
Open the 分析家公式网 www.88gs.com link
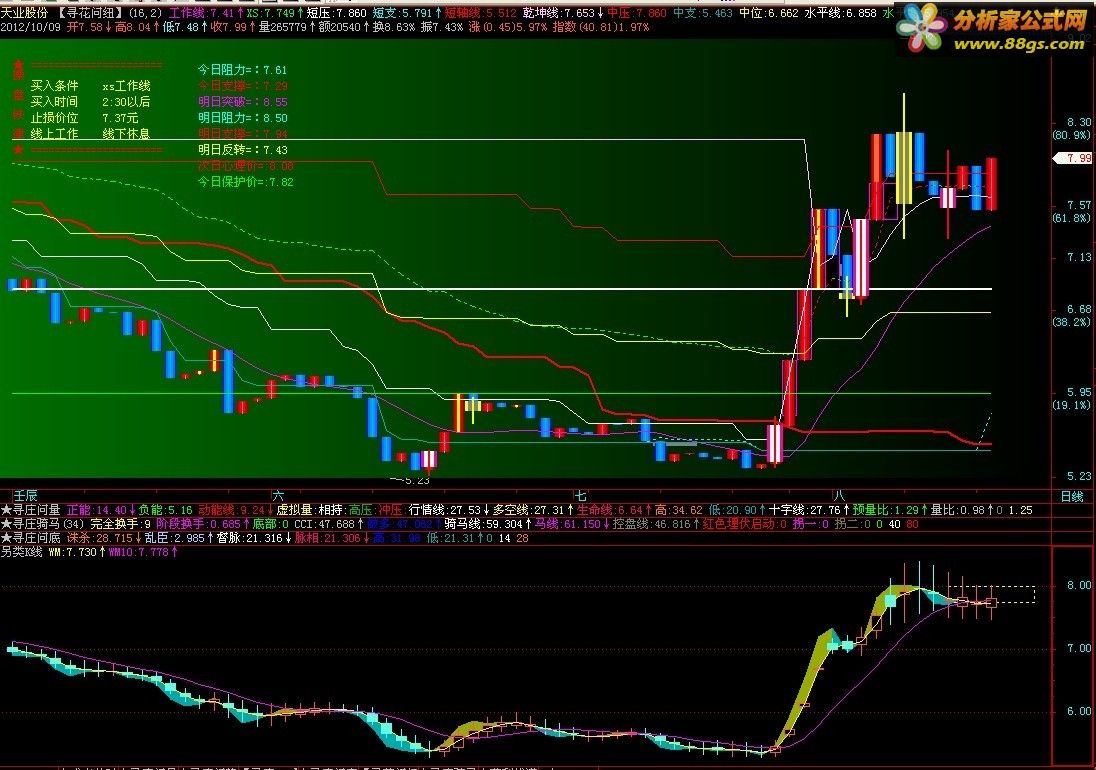click(993, 29)
